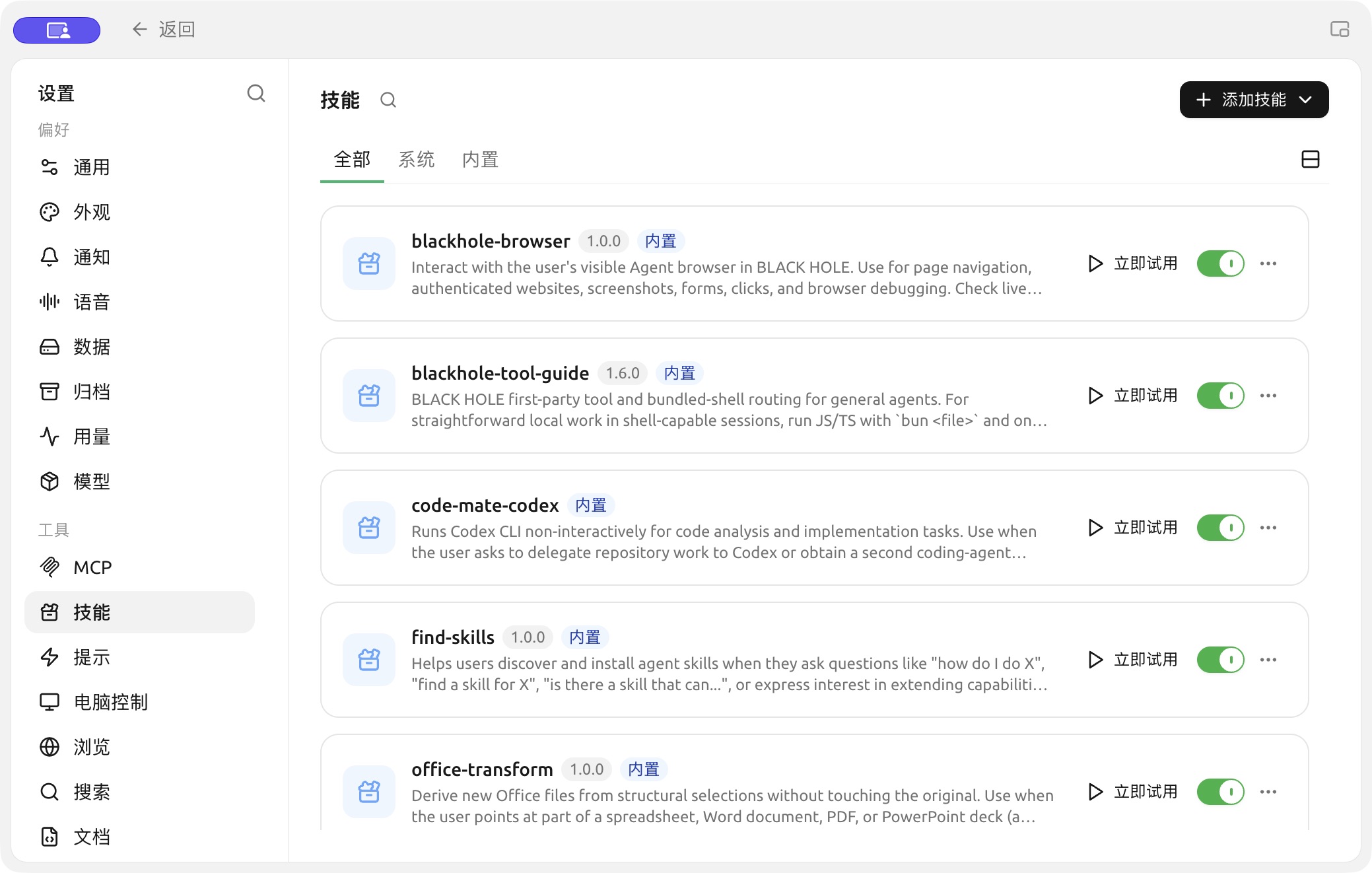Open more options for blackhole-tool-guide
1372x873 pixels.
click(1268, 396)
